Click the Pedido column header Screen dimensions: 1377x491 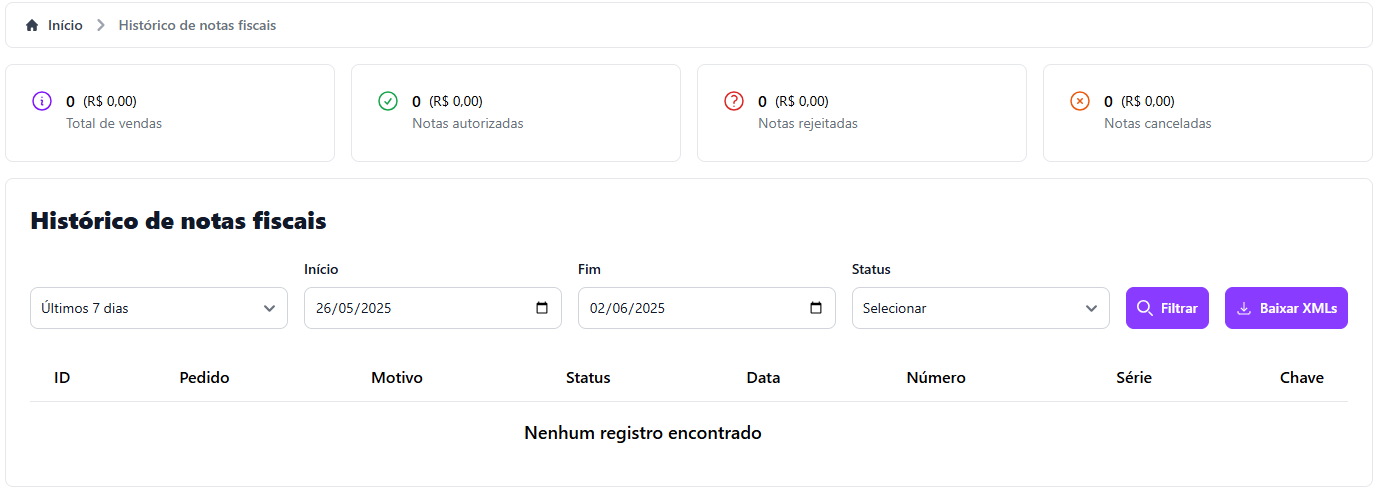pyautogui.click(x=204, y=378)
